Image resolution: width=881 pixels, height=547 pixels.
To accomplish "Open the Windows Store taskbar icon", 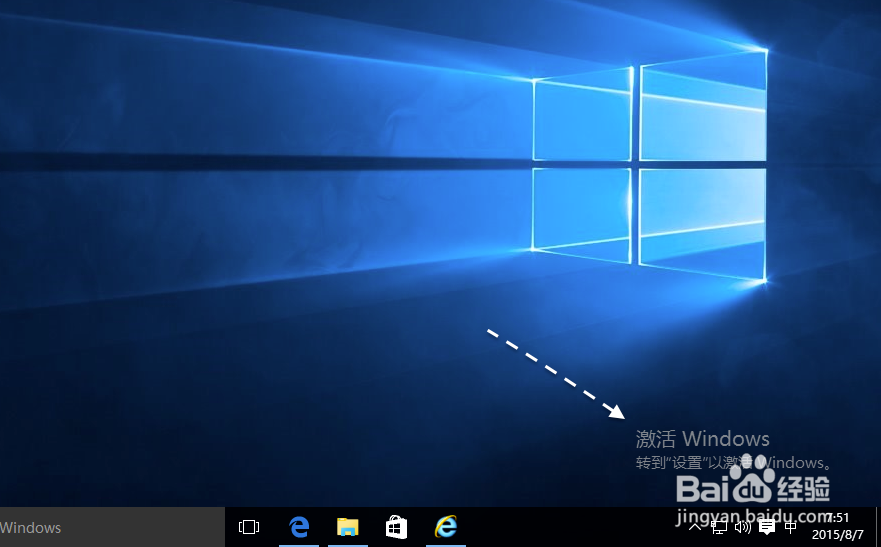I will click(x=397, y=527).
